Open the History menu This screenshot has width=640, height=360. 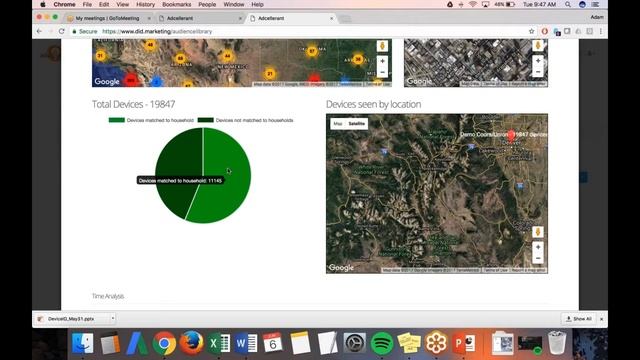click(x=145, y=4)
